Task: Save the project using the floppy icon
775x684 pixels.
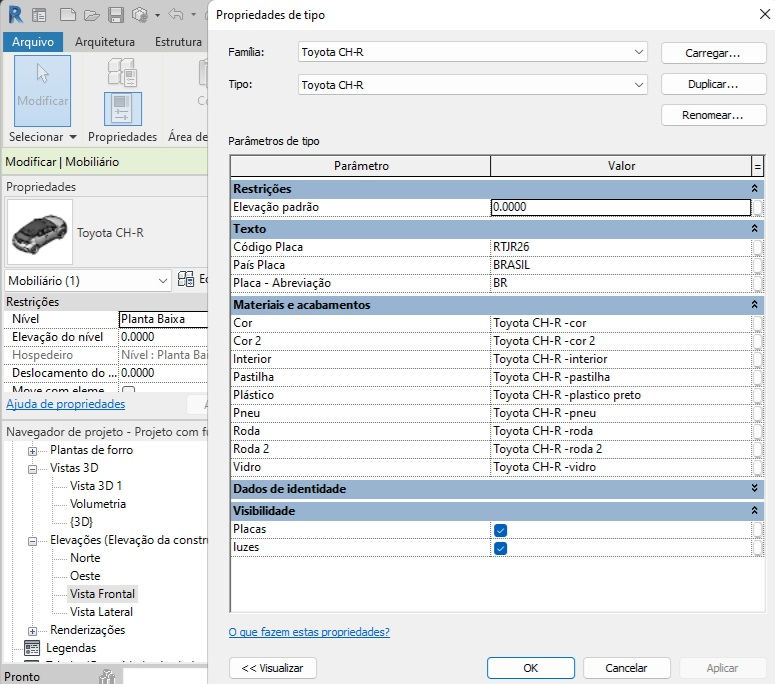Action: (x=116, y=15)
